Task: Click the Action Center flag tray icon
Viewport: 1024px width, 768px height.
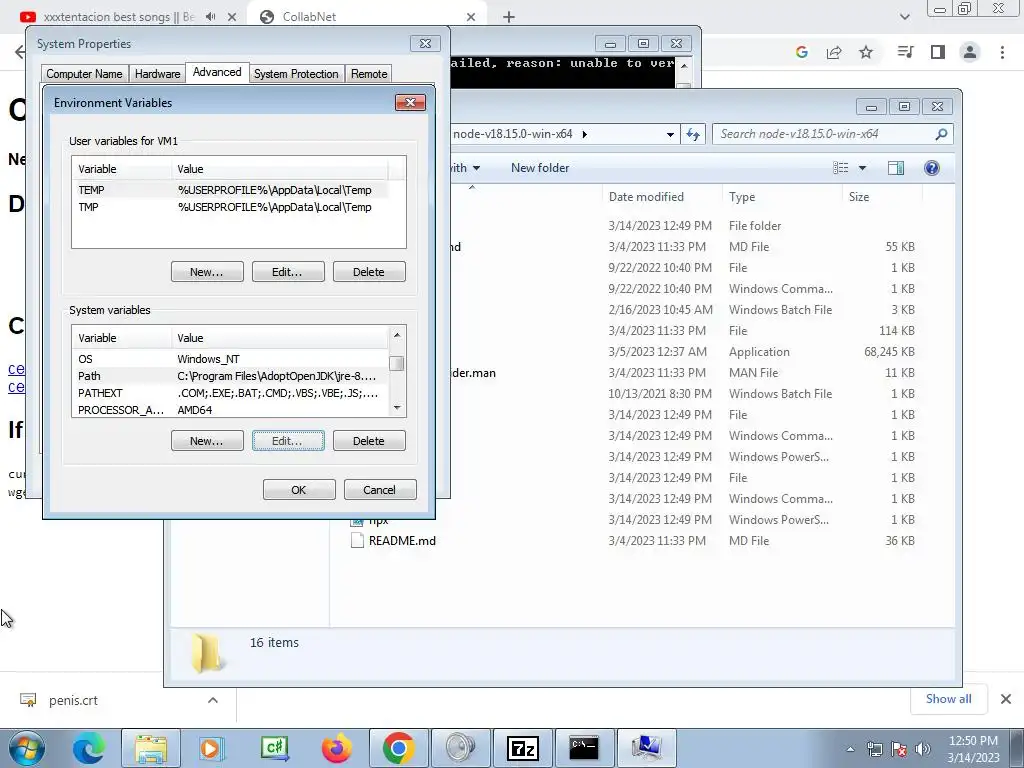Action: point(899,749)
